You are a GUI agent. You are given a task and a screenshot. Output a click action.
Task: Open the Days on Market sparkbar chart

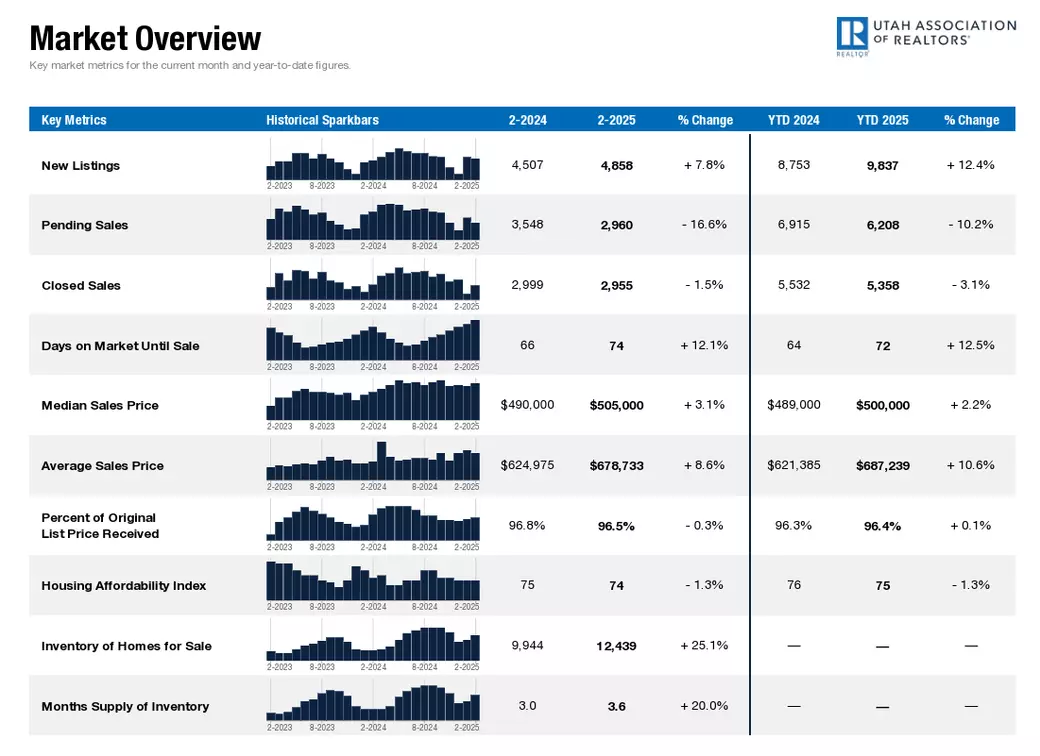point(373,343)
